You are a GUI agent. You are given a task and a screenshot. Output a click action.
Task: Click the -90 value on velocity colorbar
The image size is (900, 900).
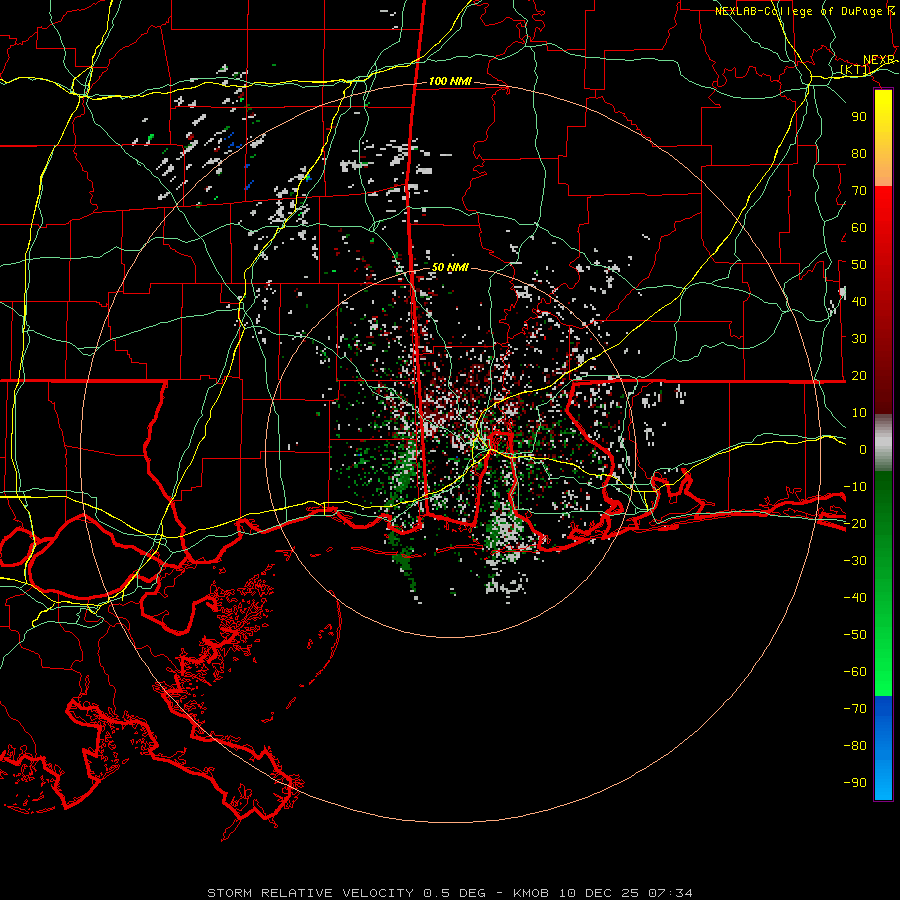[855, 783]
